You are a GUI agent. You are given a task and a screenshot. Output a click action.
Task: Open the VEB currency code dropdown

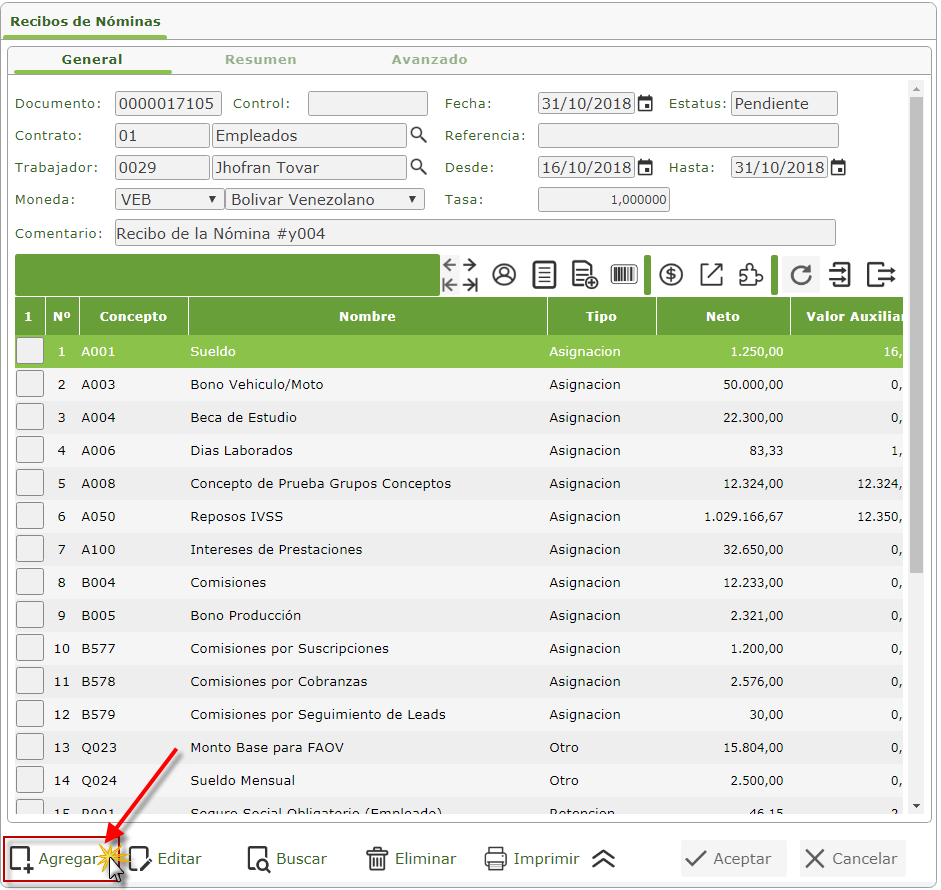169,200
